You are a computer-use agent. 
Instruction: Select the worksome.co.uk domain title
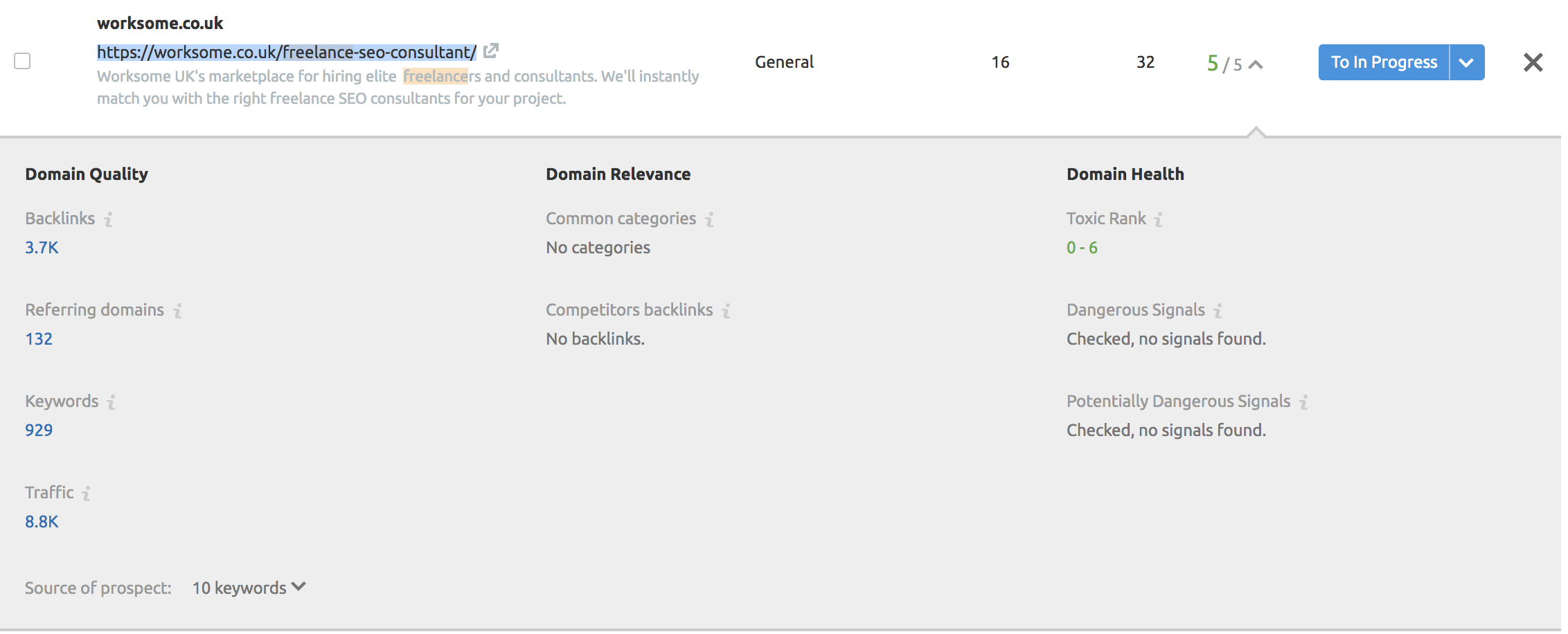pos(160,24)
